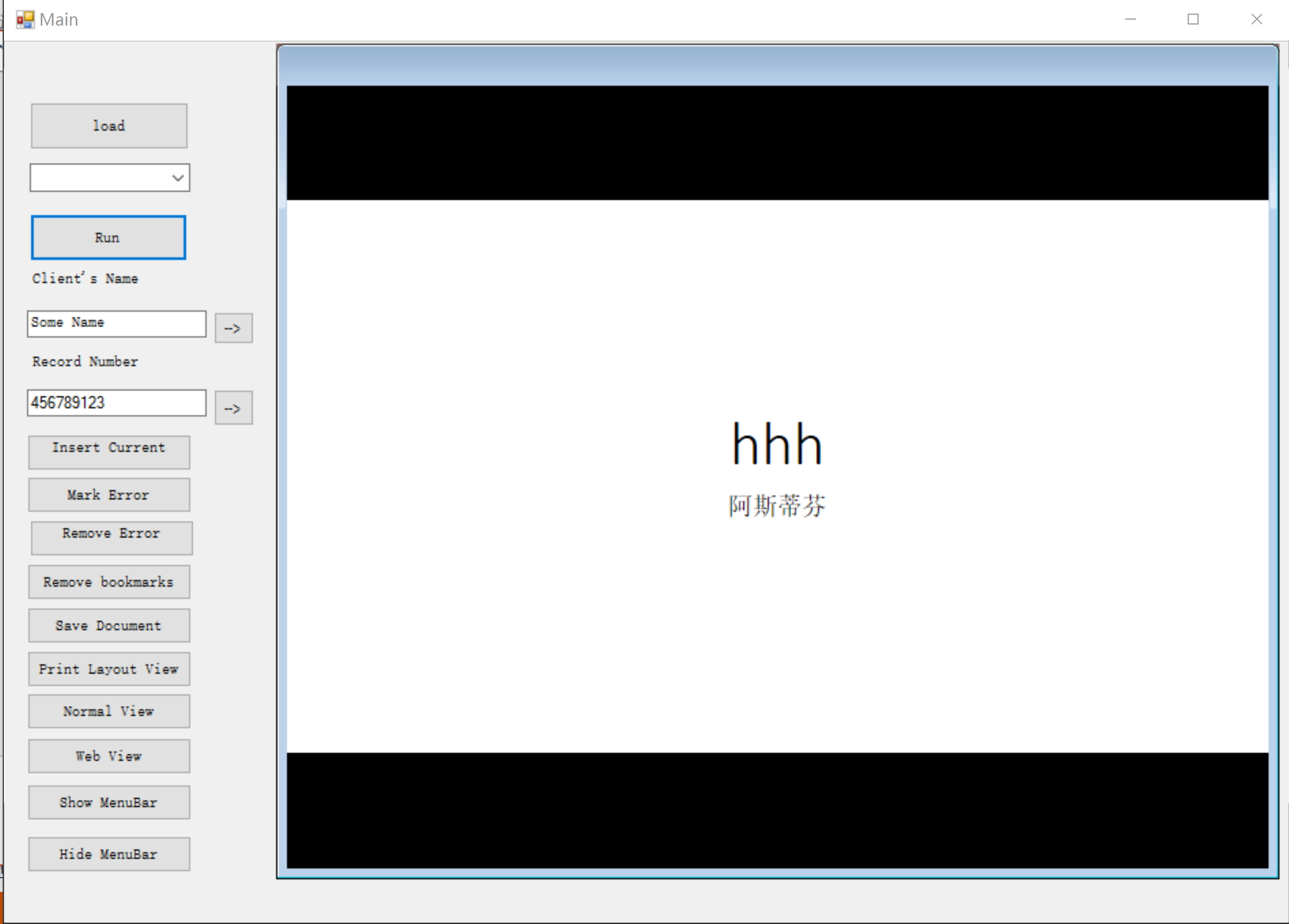1289x924 pixels.
Task: Click arrow next to Record Number field
Action: tap(232, 408)
